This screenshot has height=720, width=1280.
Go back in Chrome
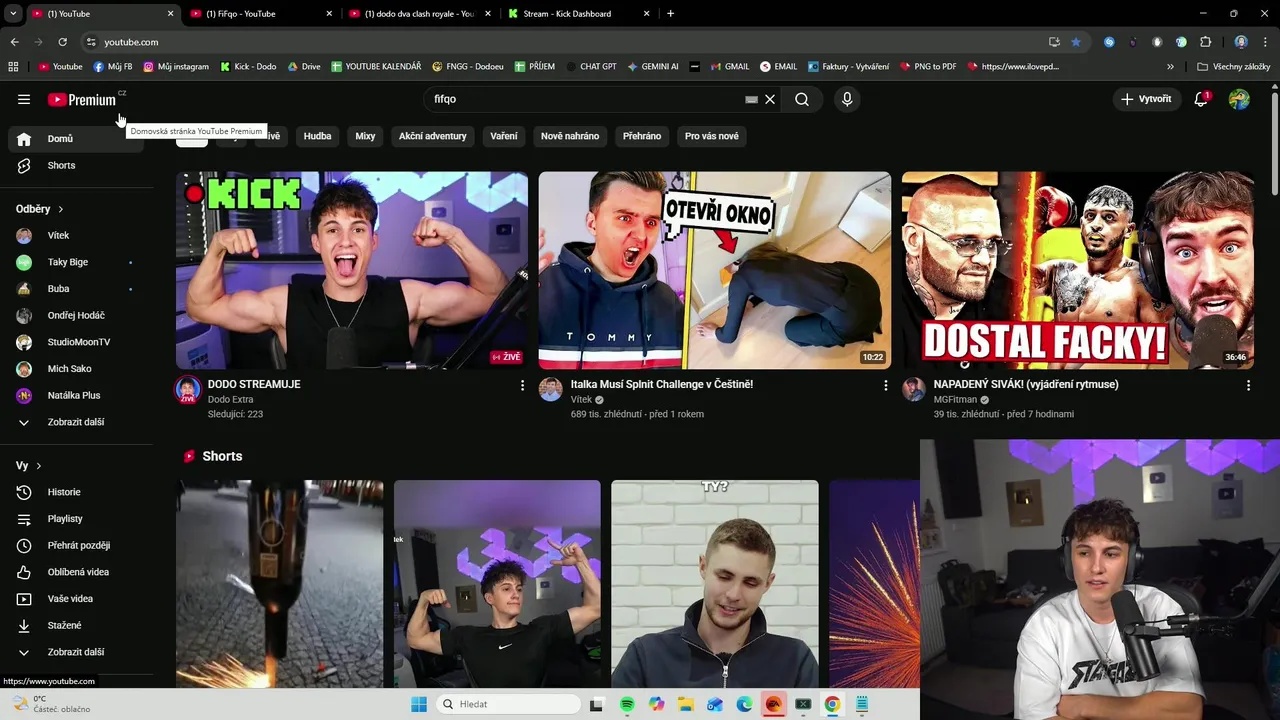coord(14,42)
